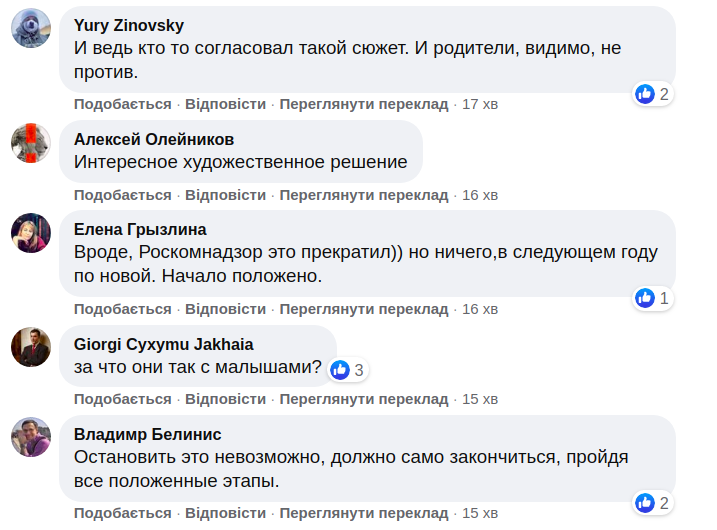Screen dimensions: 717x530
Task: Open like reactions on Yury Zinovsky's comment
Action: pyautogui.click(x=652, y=94)
